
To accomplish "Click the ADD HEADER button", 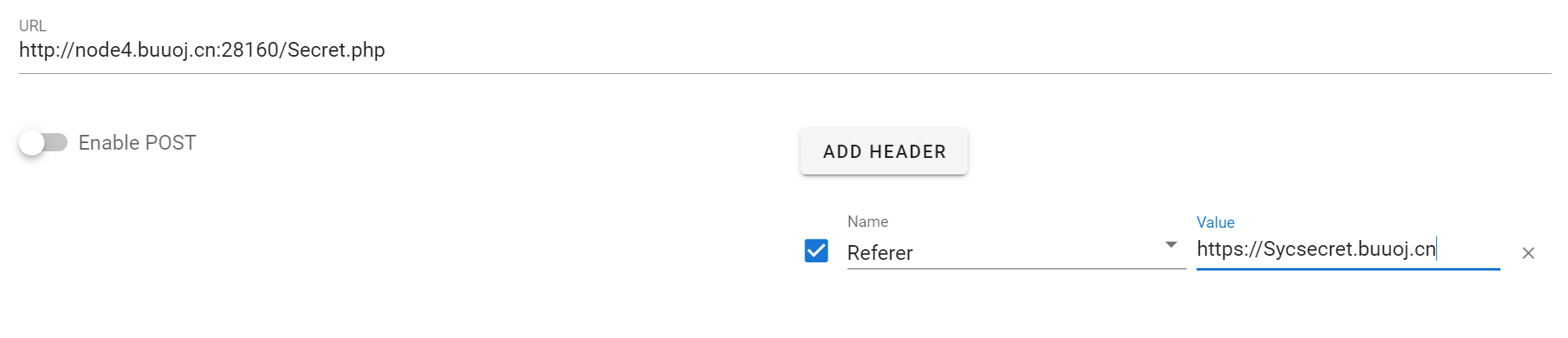I will (884, 151).
